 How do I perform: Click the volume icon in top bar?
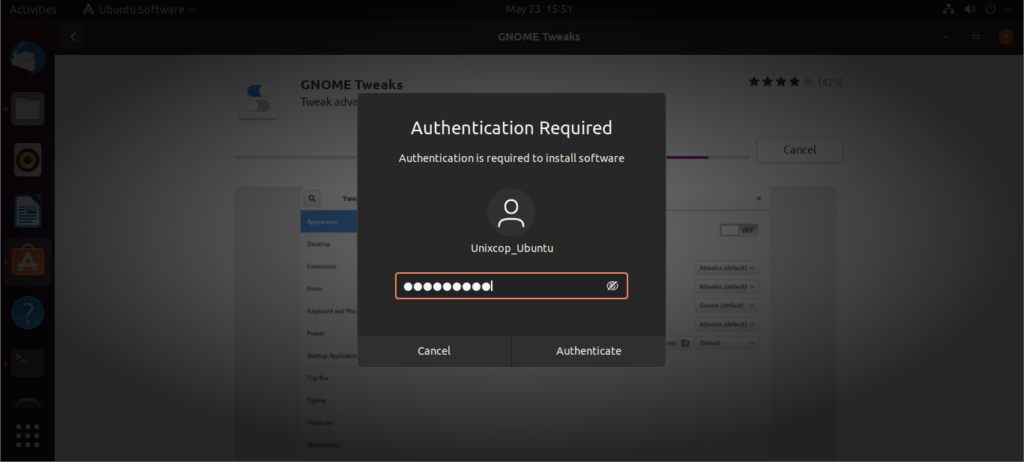coord(970,9)
